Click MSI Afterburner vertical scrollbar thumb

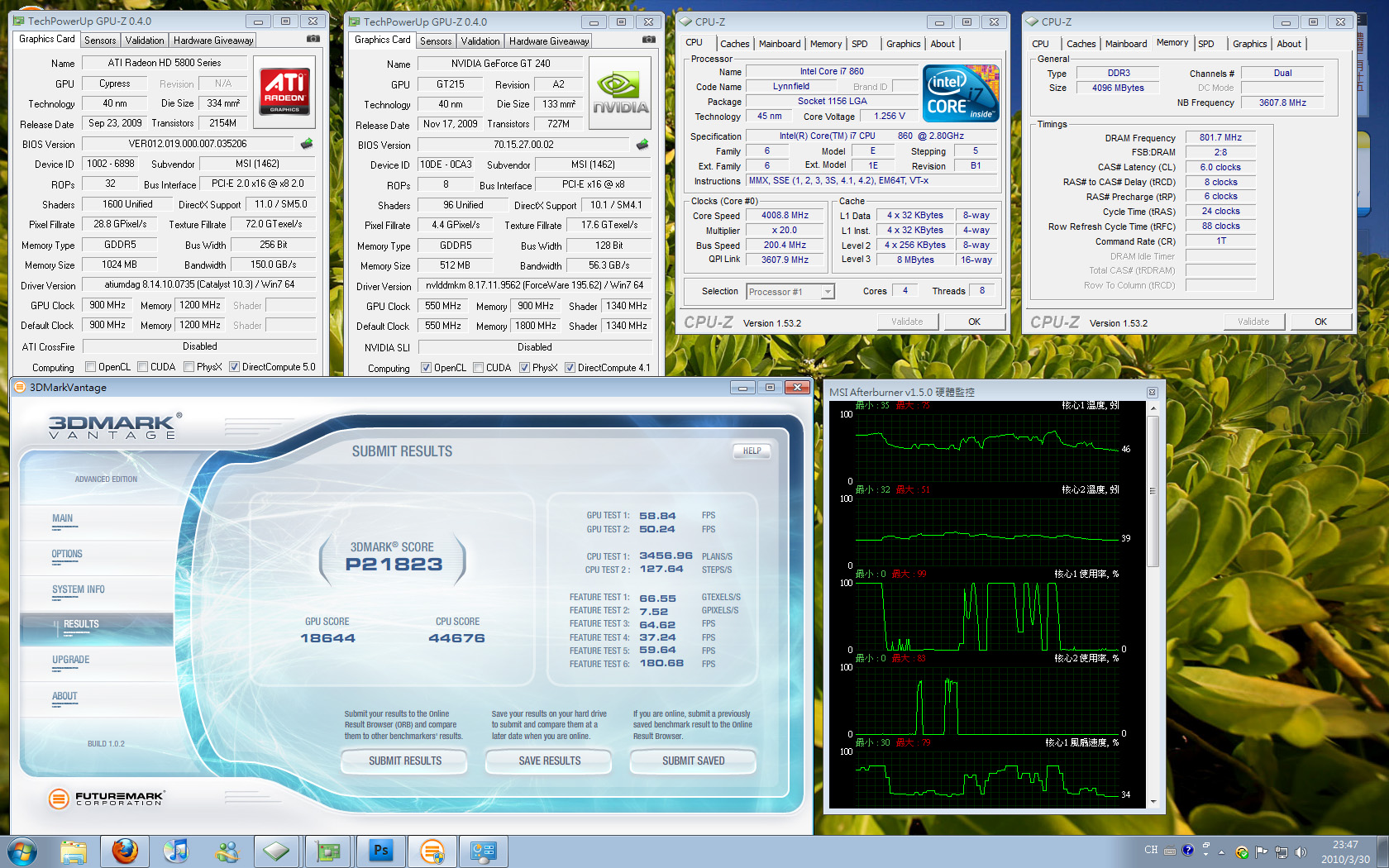1153,491
